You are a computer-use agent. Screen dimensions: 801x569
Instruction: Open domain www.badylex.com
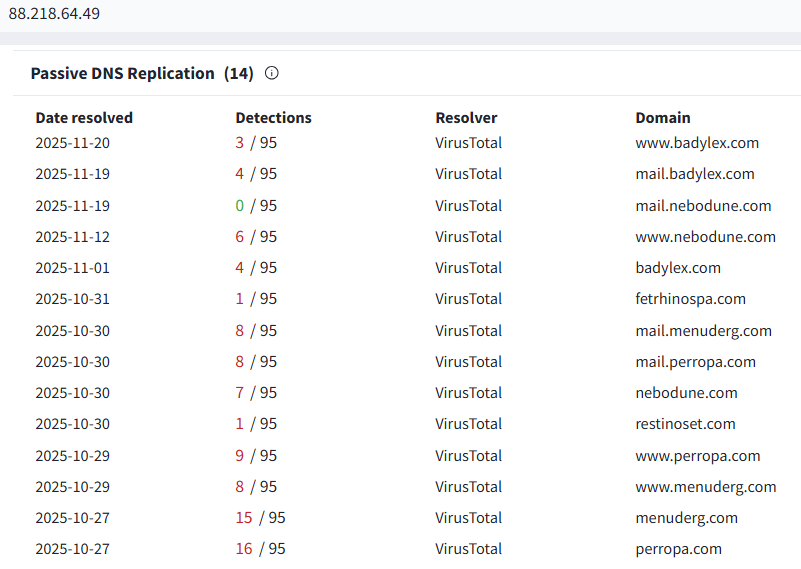click(x=697, y=143)
